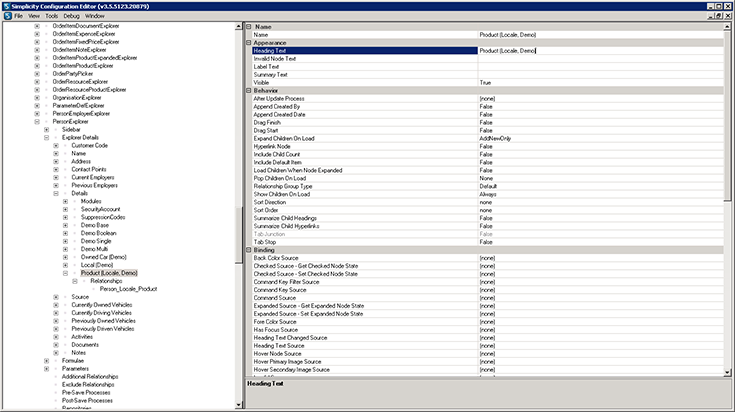Collapse the Name property category
Image resolution: width=735 pixels, height=412 pixels.
point(249,27)
